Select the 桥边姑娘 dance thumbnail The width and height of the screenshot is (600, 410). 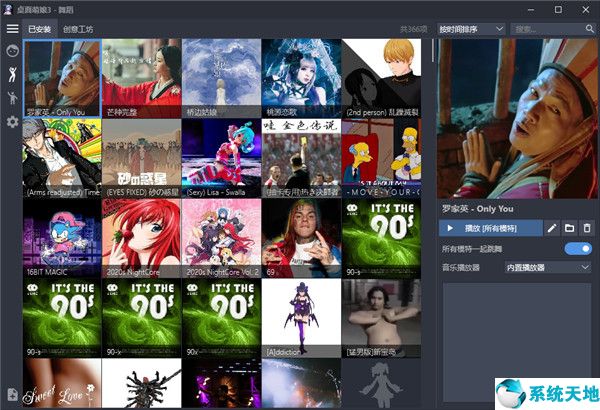click(x=221, y=78)
